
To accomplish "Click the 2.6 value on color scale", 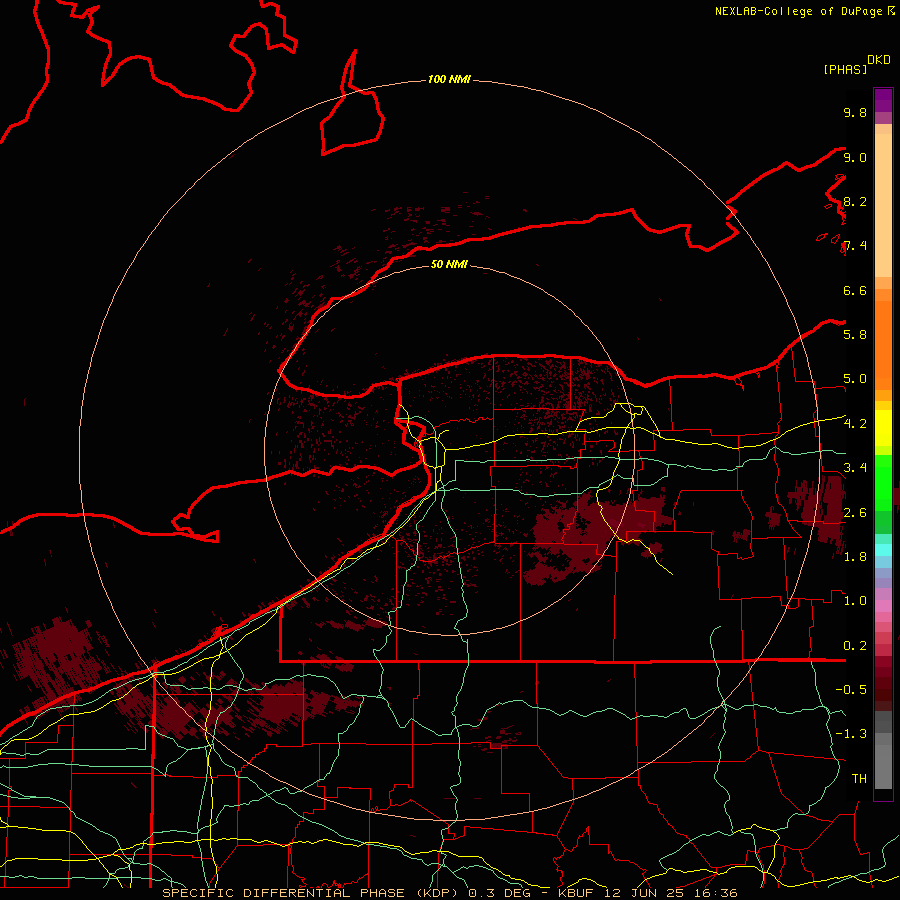I will click(855, 513).
